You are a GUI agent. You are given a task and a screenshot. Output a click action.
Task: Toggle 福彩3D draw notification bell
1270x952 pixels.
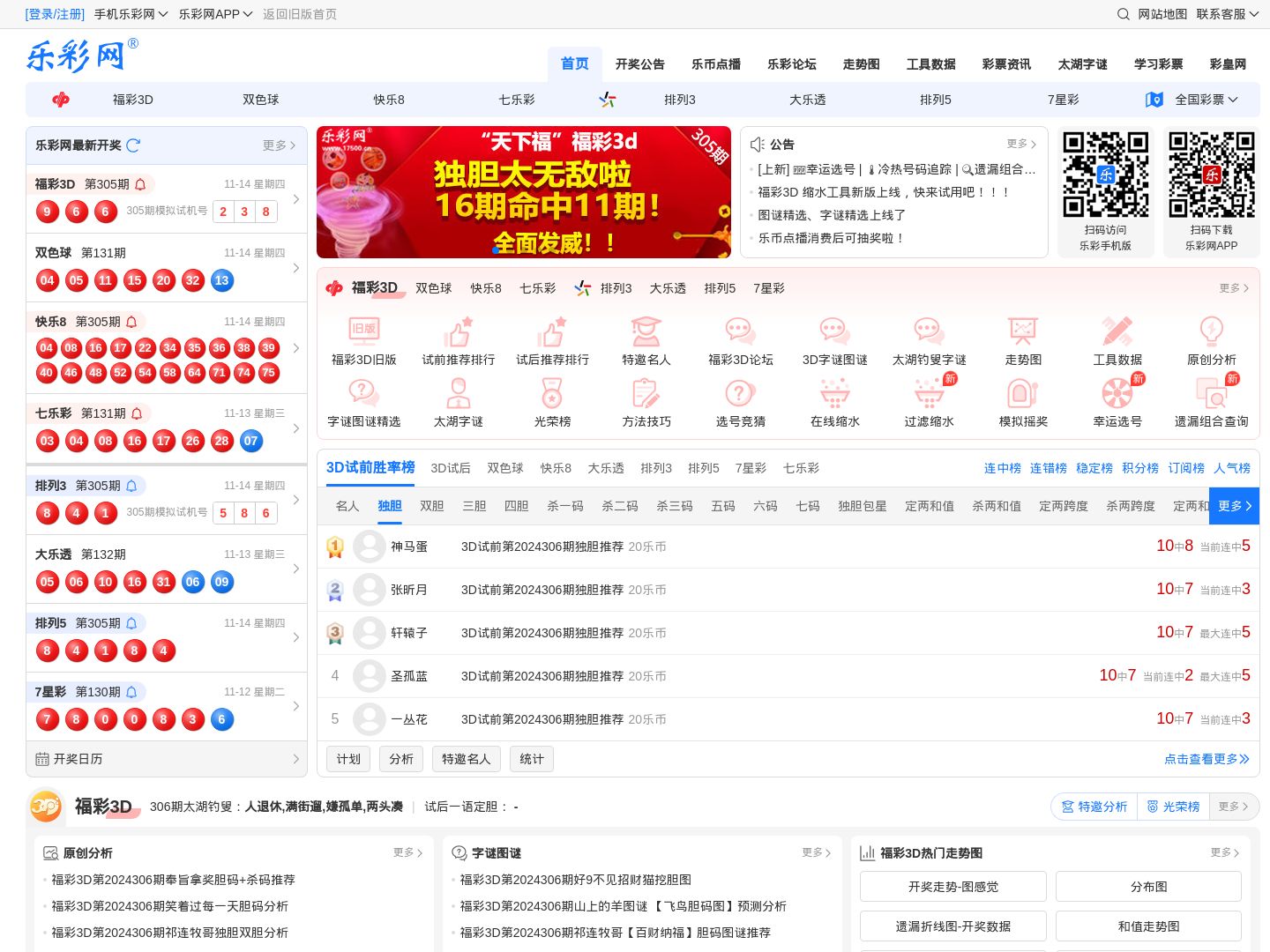click(x=140, y=184)
